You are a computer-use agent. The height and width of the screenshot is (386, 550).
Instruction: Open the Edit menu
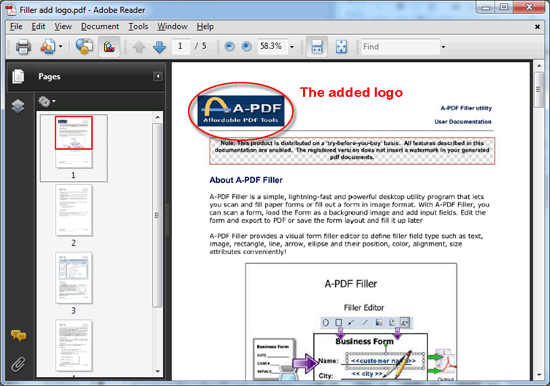[x=38, y=26]
